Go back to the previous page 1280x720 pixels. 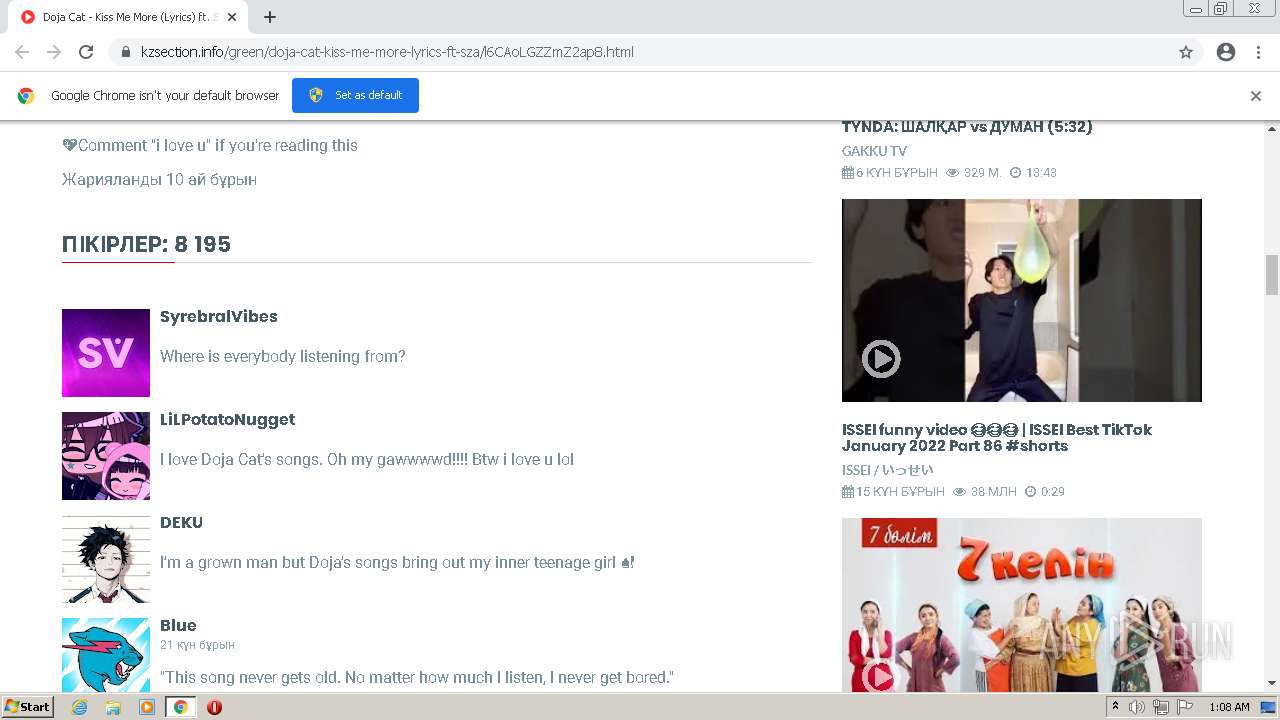coord(22,52)
